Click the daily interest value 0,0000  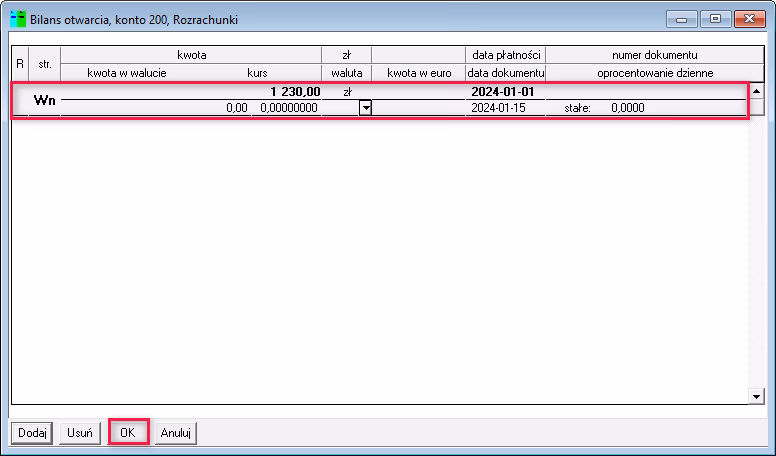pyautogui.click(x=627, y=108)
